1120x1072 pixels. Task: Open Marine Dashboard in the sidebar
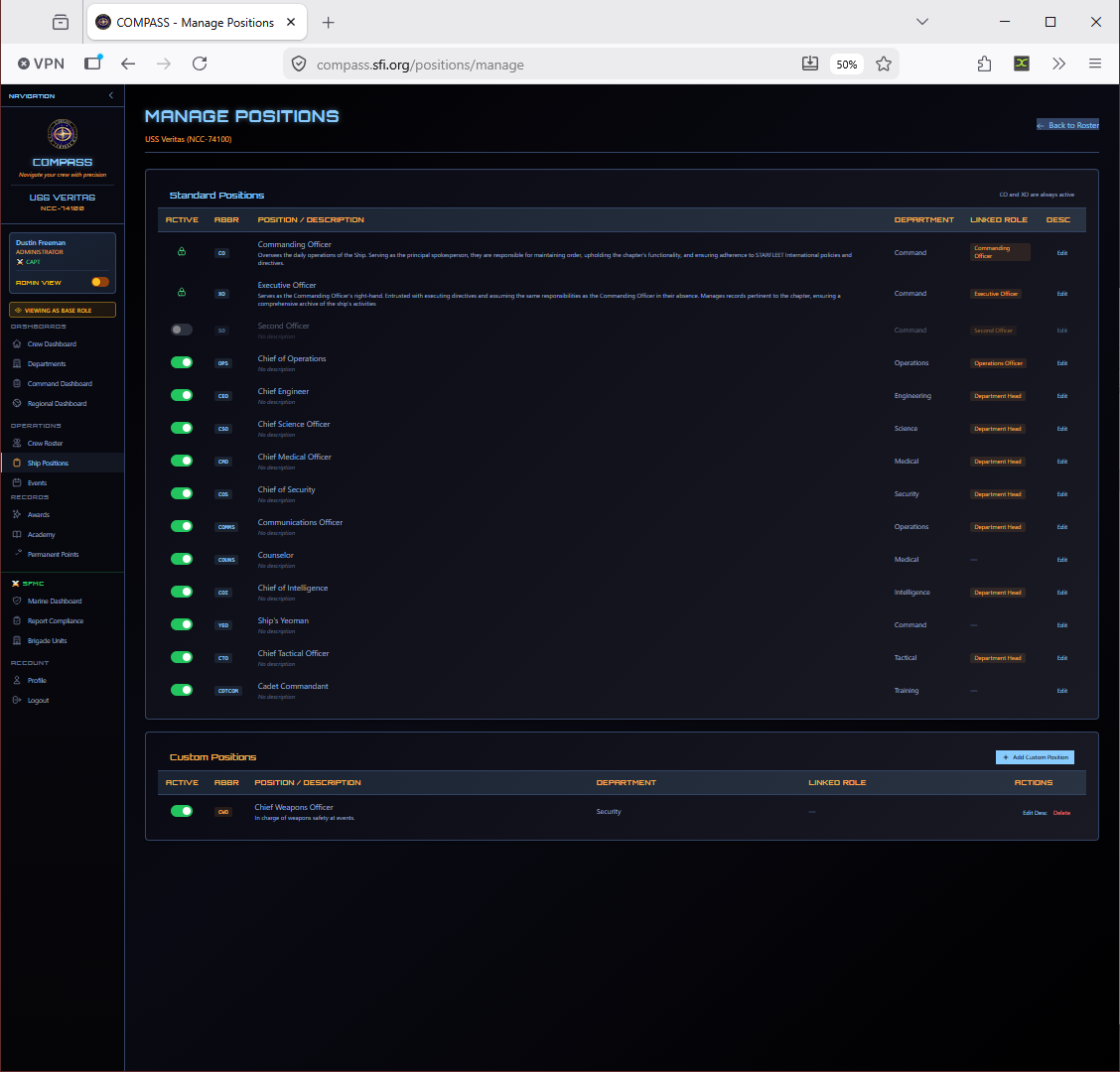(x=55, y=601)
